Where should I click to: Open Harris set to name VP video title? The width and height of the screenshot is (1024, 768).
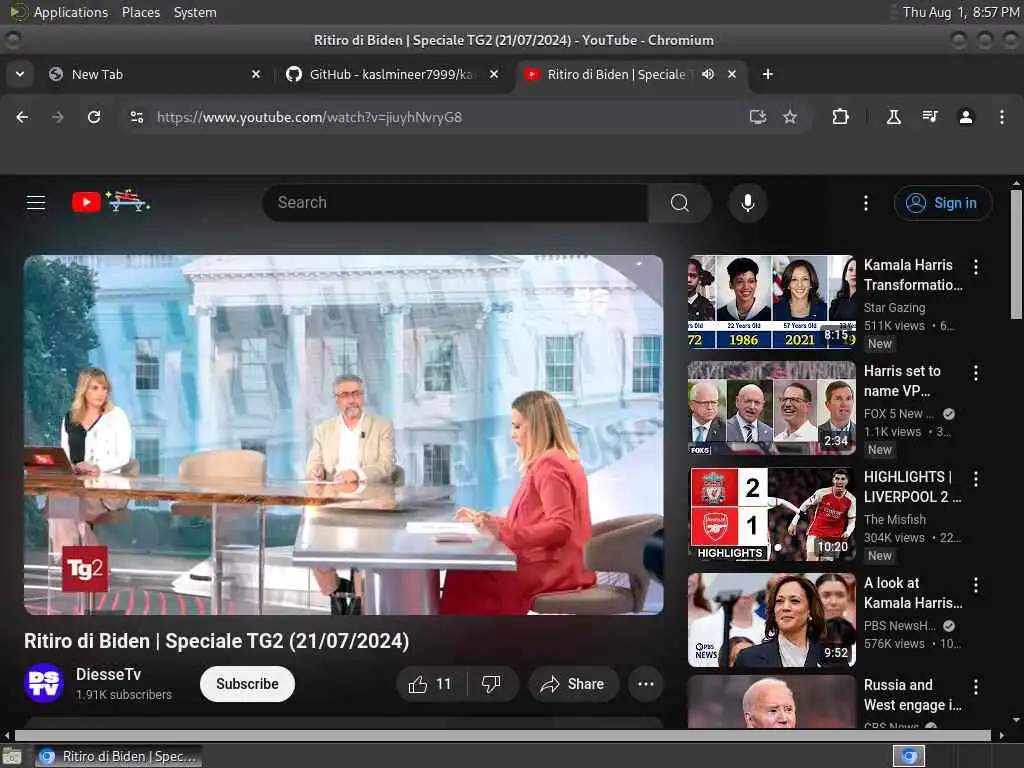(902, 381)
